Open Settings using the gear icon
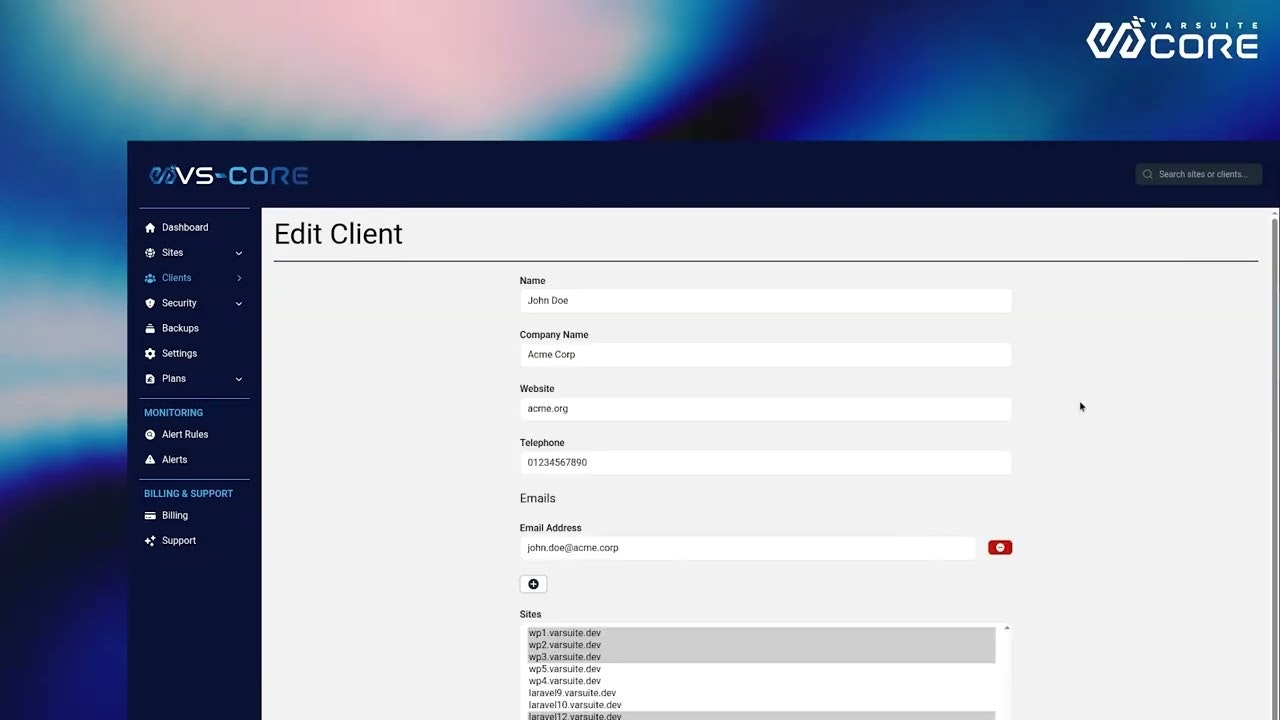This screenshot has width=1280, height=720. pos(151,353)
